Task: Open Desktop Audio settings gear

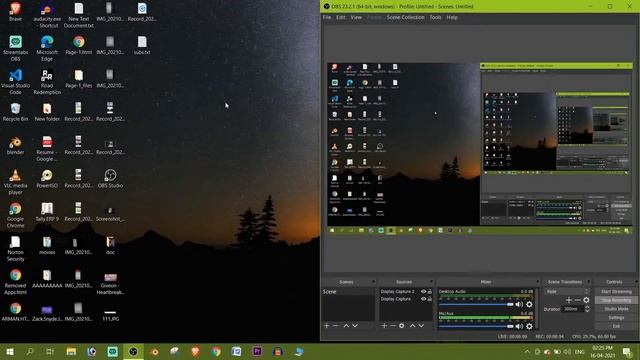Action: tap(529, 304)
